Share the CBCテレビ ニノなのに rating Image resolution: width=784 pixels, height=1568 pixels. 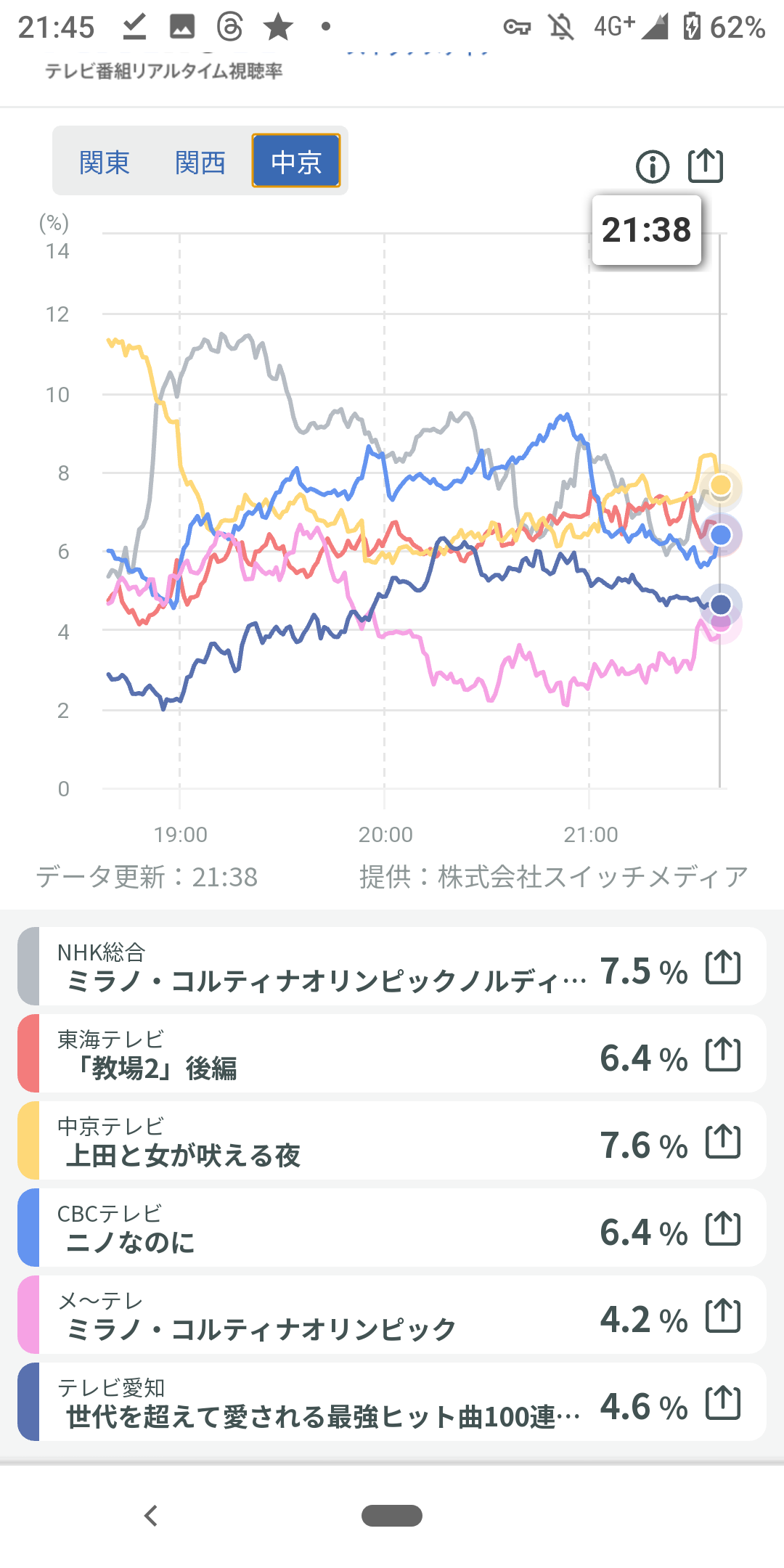coord(723,1229)
